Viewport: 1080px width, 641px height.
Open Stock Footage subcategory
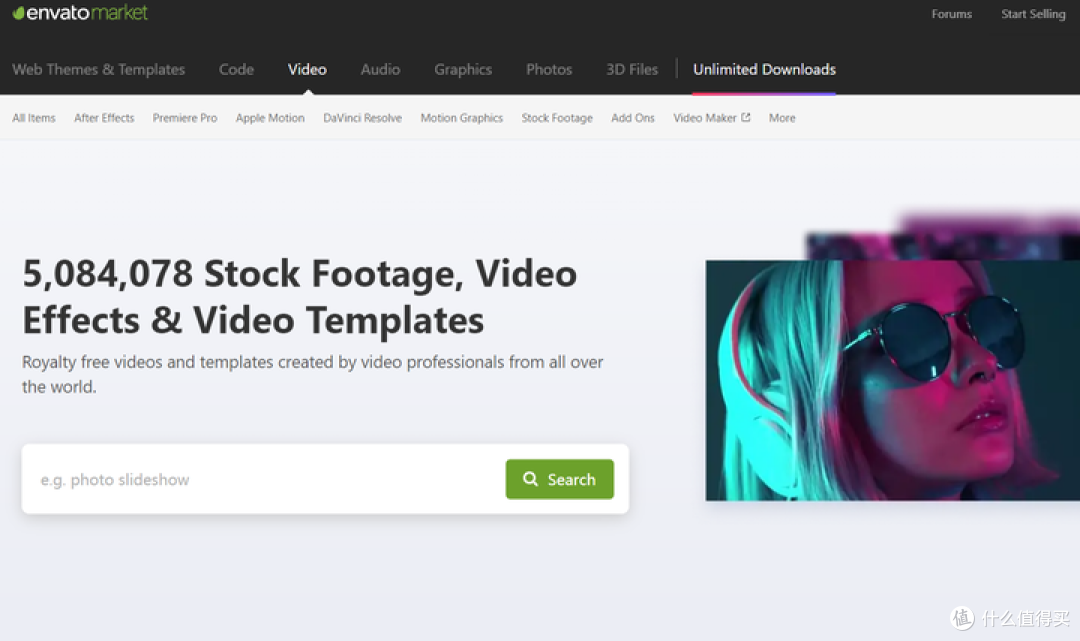pos(557,118)
